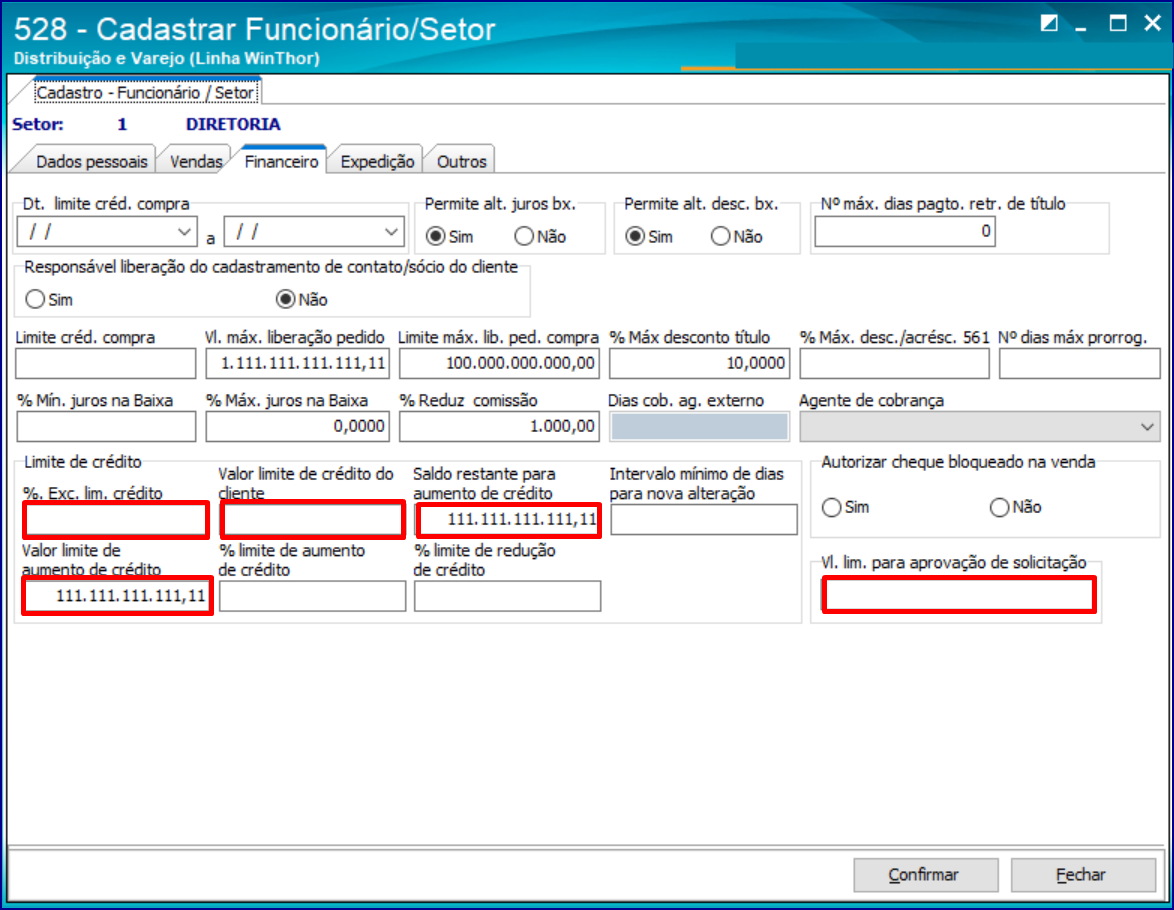Open the start date dropdown of Dt. limite créd. compra
The width and height of the screenshot is (1174, 910).
pyautogui.click(x=184, y=232)
